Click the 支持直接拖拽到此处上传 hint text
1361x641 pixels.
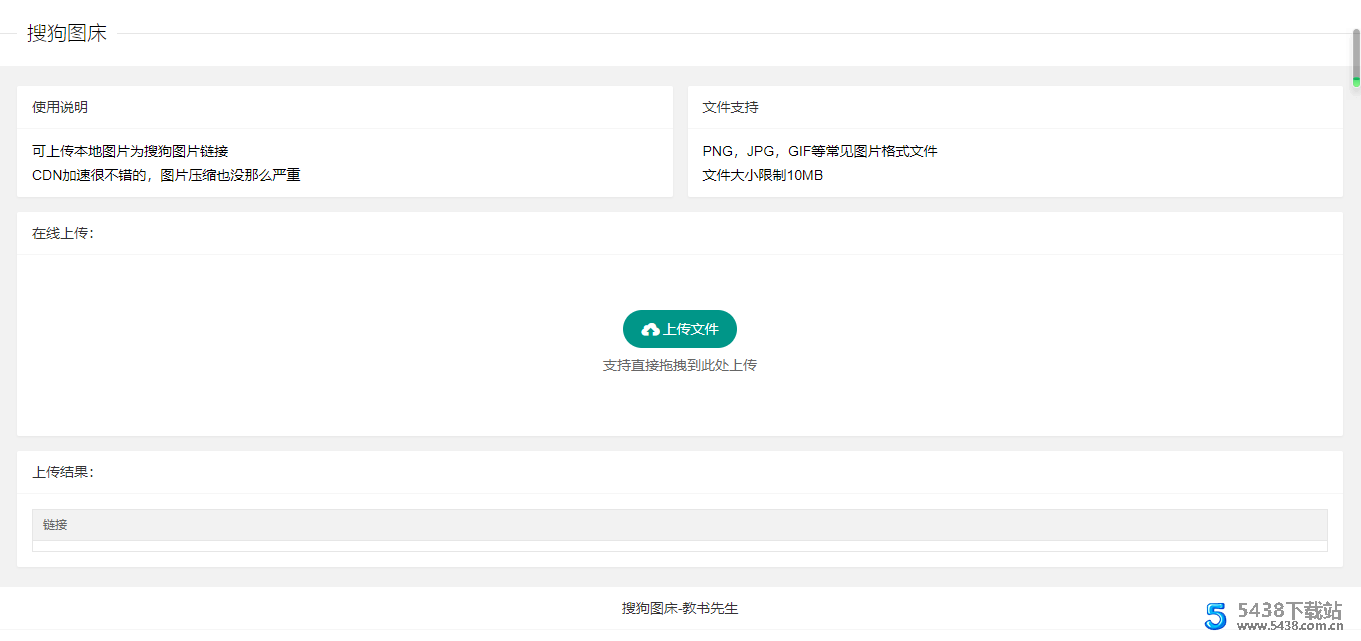[x=679, y=364]
